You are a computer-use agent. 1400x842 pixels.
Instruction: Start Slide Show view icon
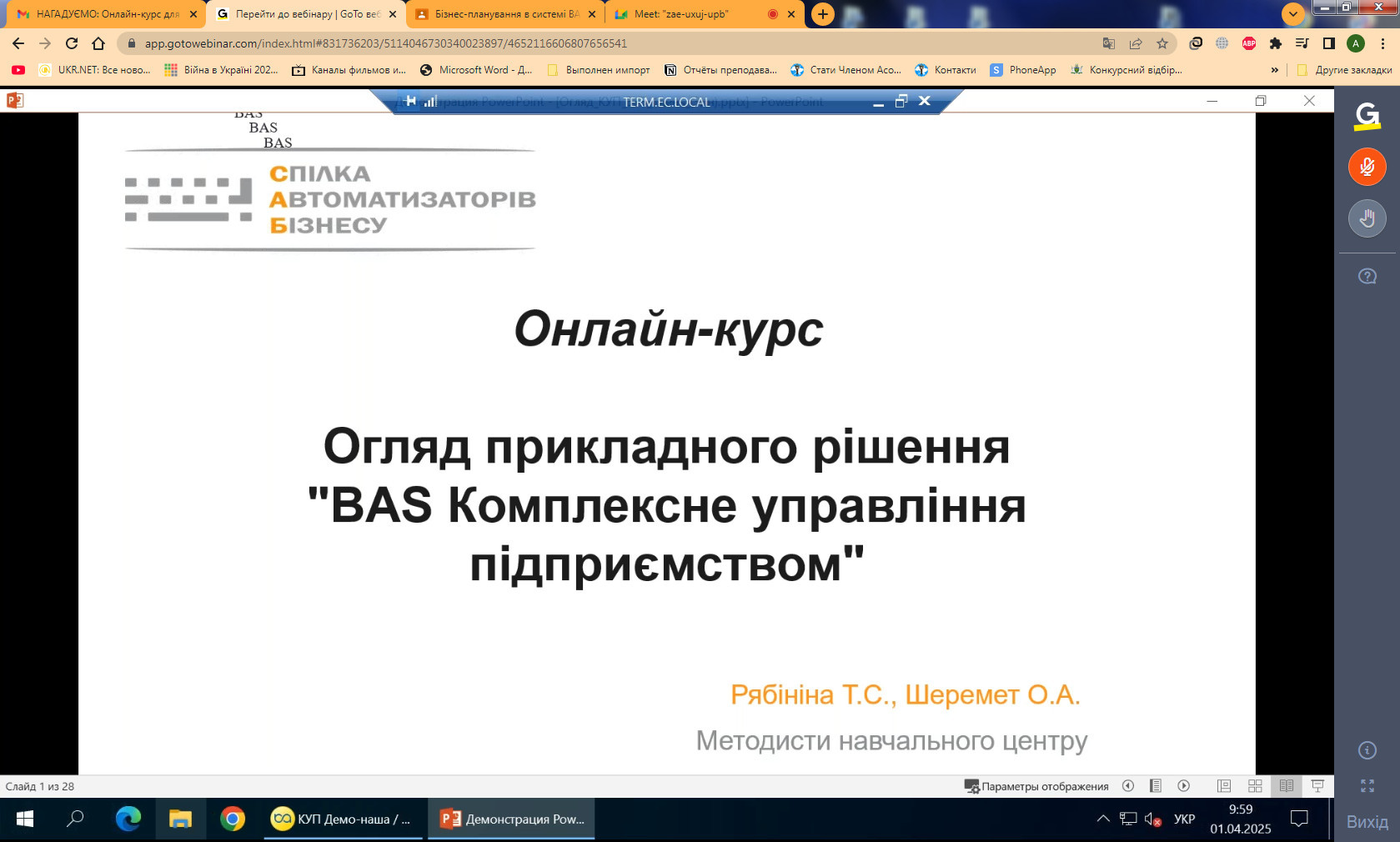tap(1317, 785)
